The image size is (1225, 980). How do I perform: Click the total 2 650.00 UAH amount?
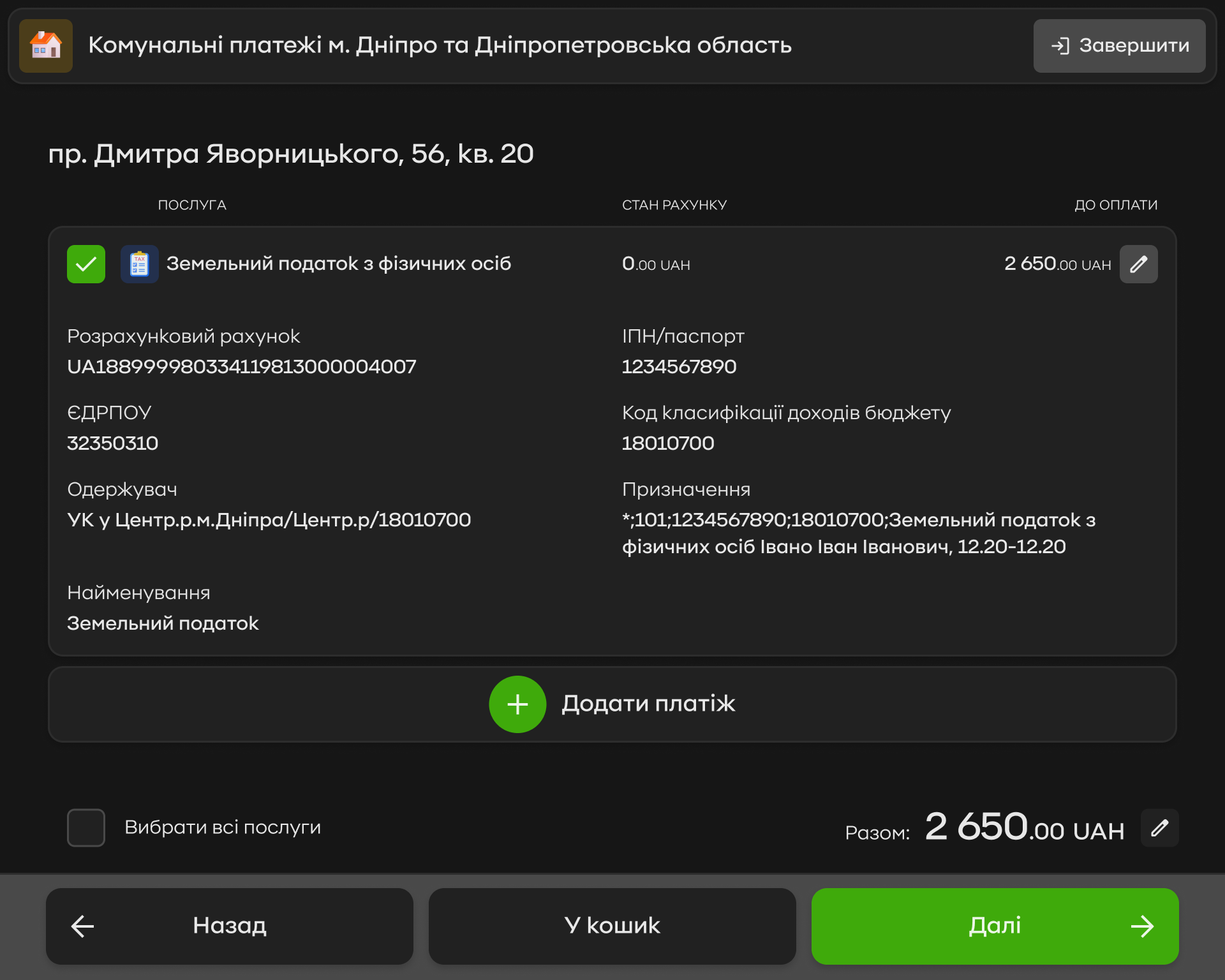click(1024, 828)
